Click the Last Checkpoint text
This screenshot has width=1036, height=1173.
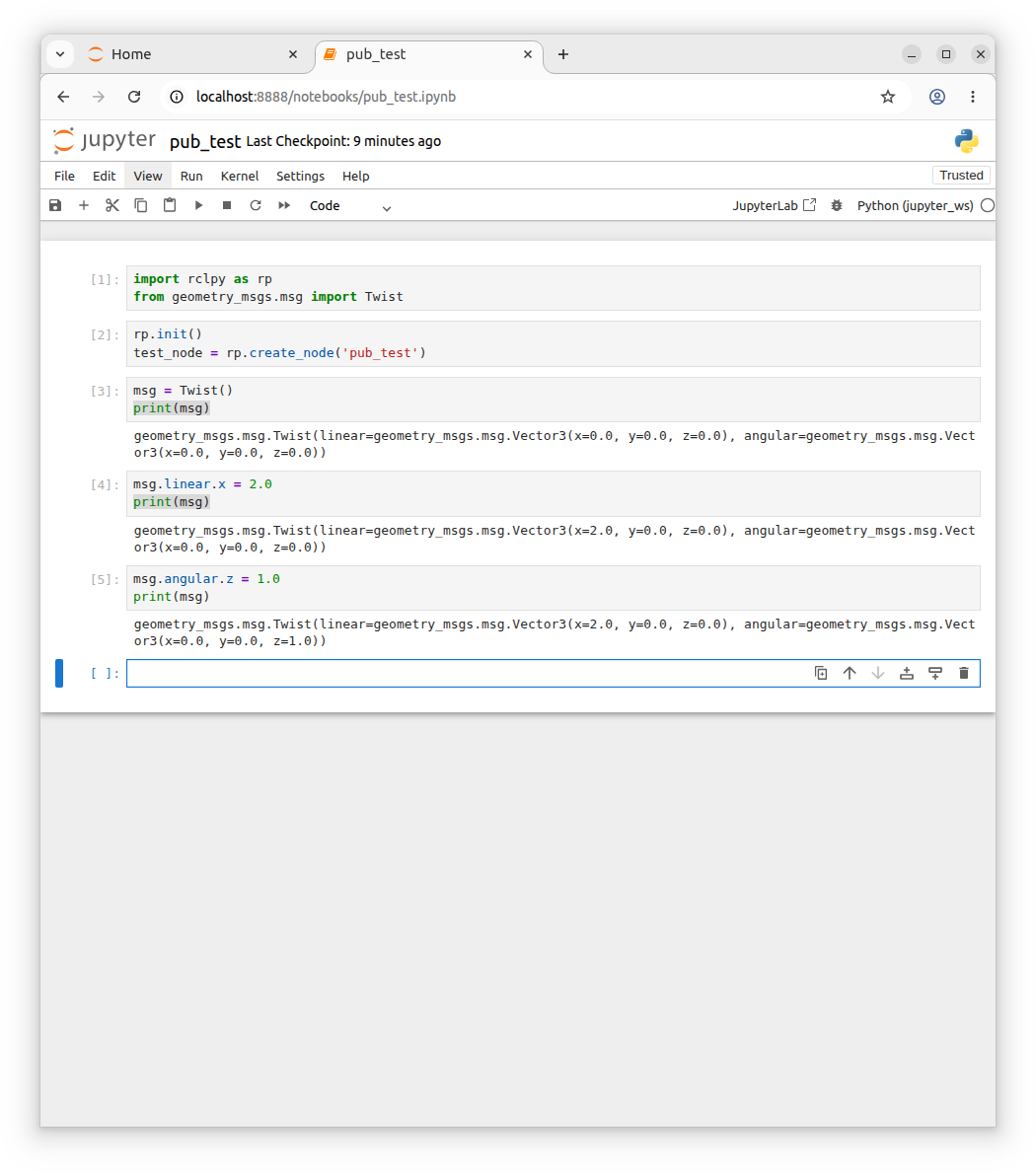click(x=343, y=141)
